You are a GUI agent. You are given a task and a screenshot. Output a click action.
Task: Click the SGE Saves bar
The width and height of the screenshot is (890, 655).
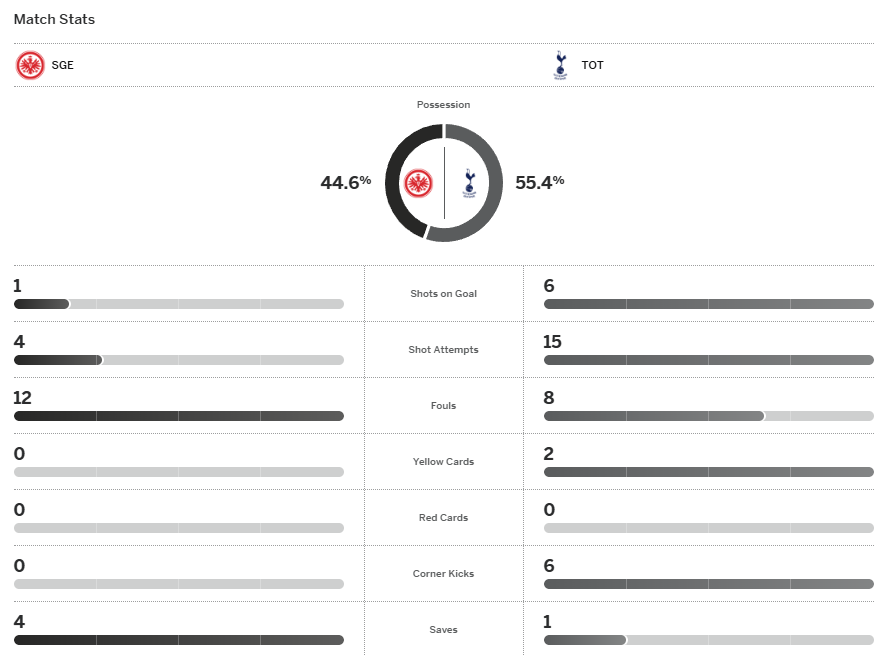(x=178, y=640)
